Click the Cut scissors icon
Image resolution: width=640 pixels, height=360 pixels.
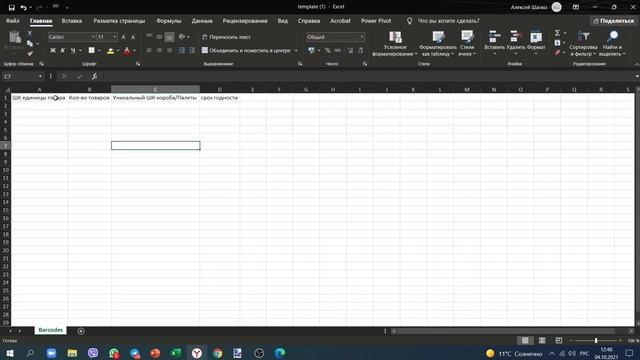point(30,33)
